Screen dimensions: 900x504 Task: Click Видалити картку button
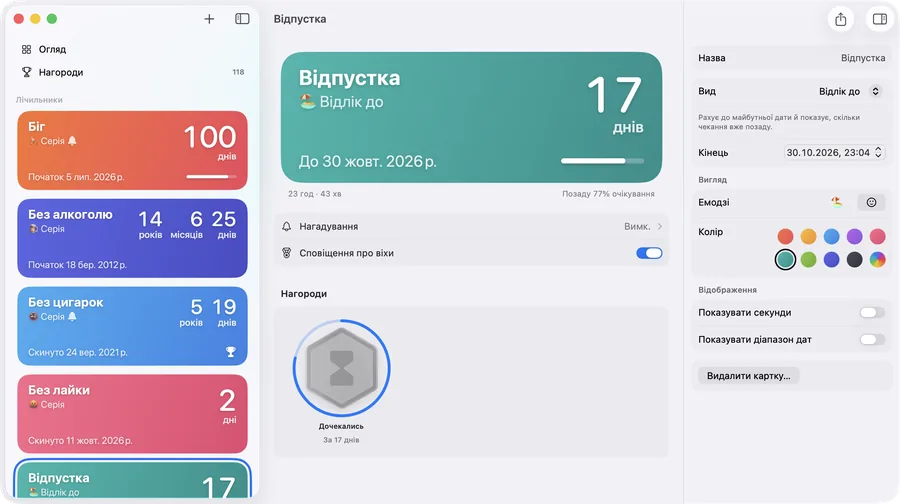[x=748, y=376]
